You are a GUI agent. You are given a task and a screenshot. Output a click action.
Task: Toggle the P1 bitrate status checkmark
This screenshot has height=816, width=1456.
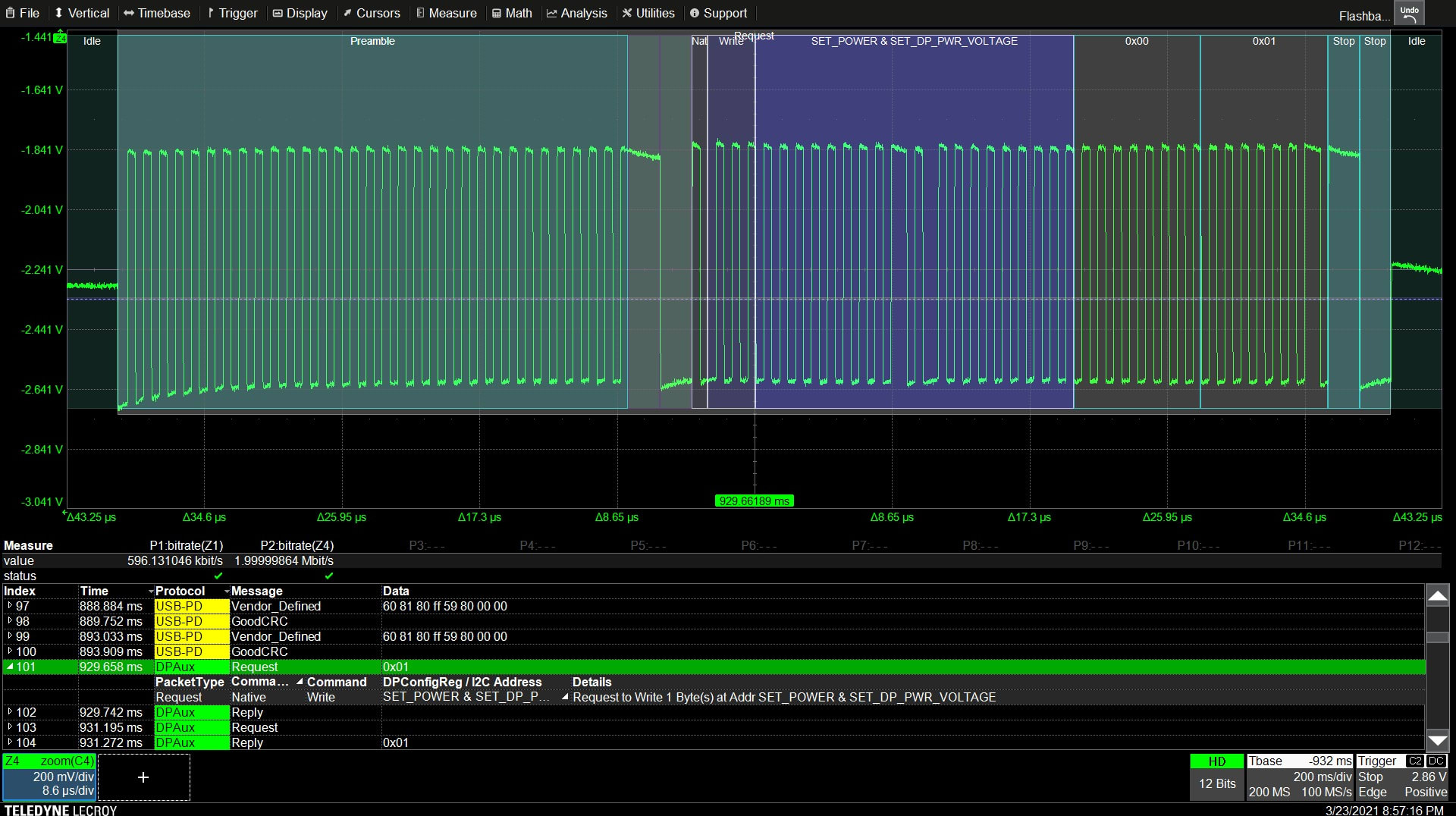[x=218, y=576]
